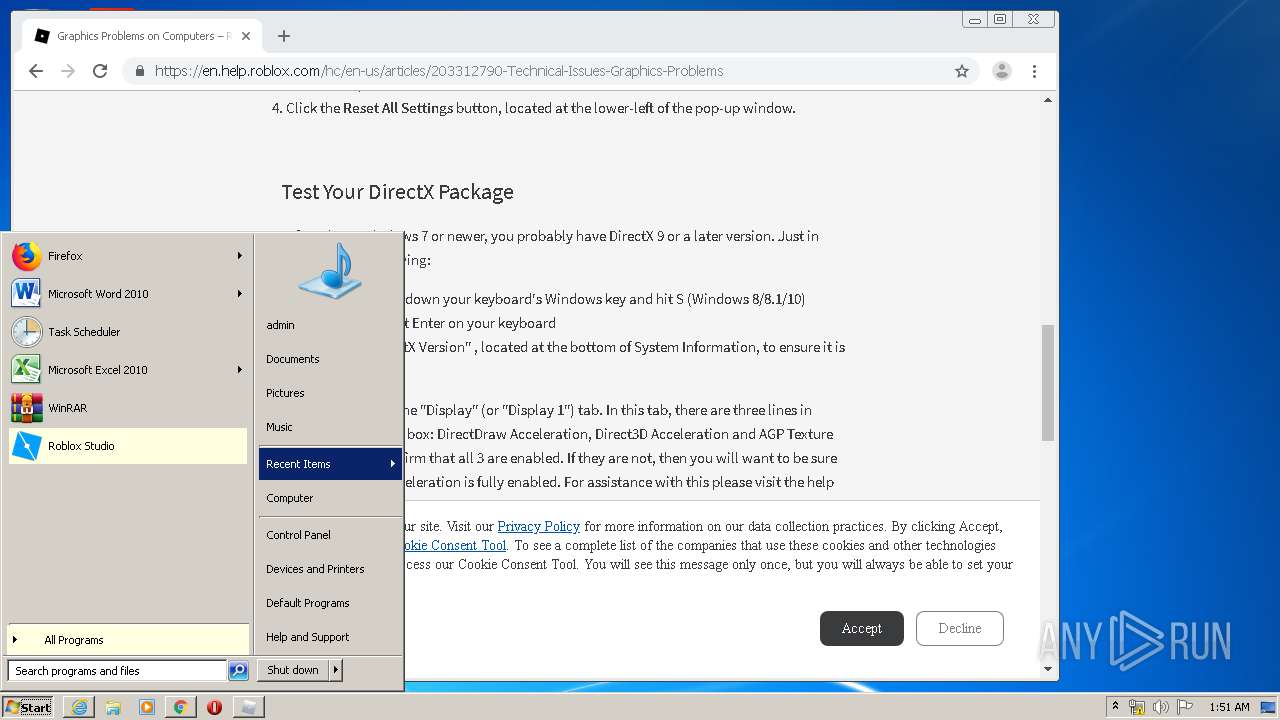Viewport: 1280px width, 720px height.
Task: Click scrollbar down arrow
Action: 1048,669
